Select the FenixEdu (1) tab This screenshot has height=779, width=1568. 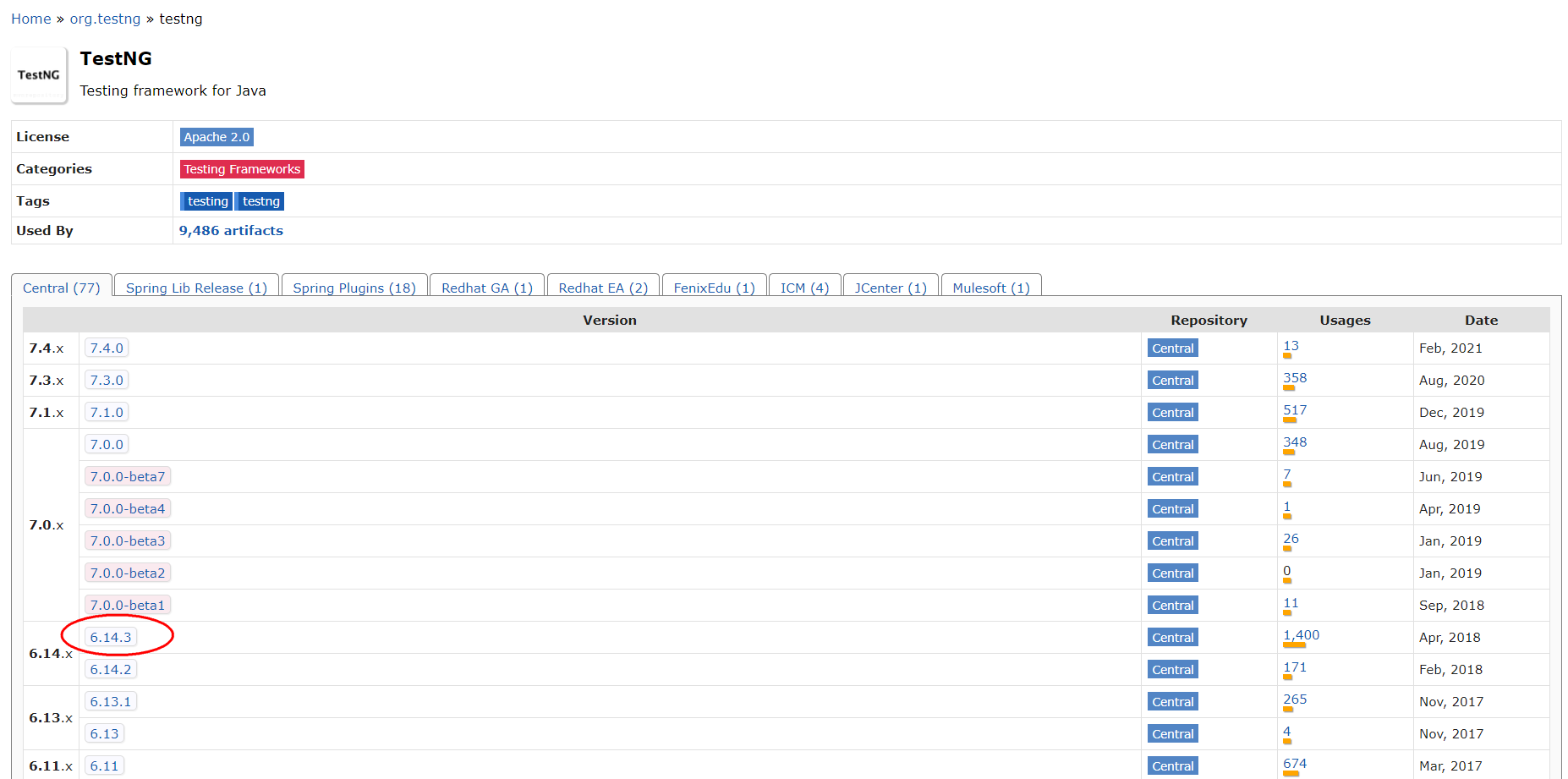tap(715, 288)
